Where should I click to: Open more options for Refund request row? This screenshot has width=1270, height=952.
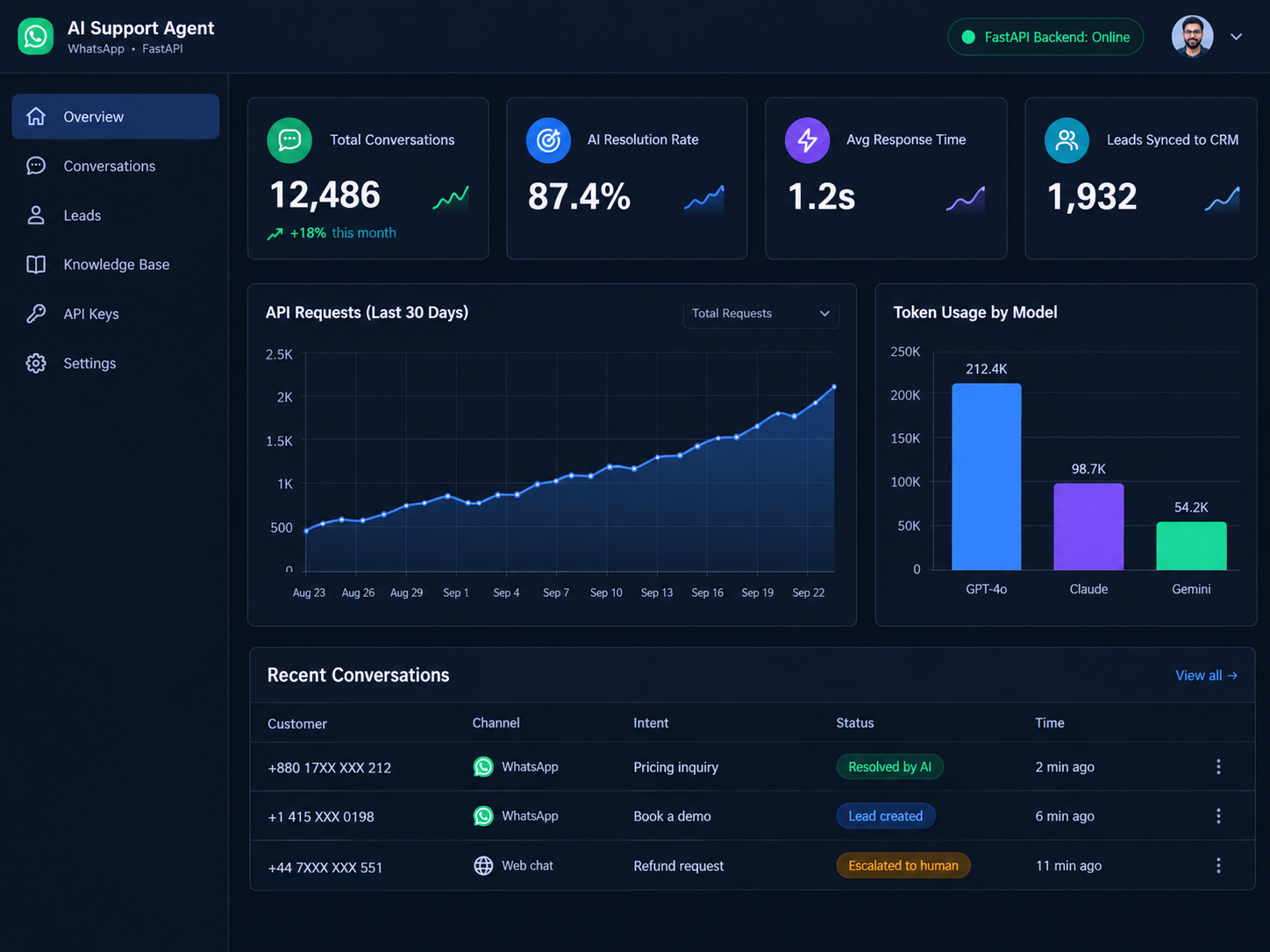[1218, 865]
